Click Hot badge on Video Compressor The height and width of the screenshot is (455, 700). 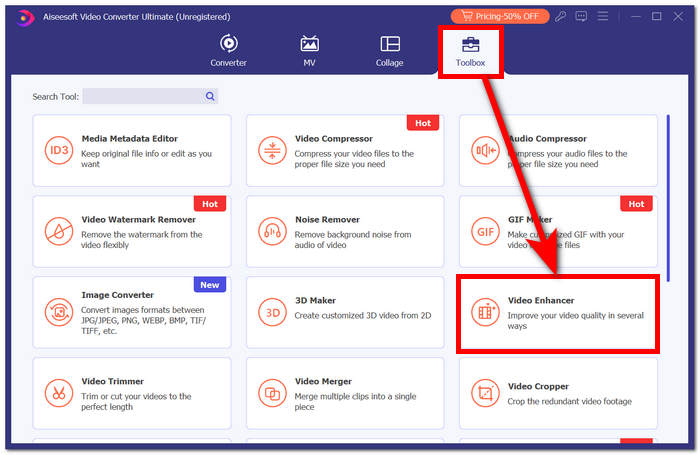click(423, 123)
